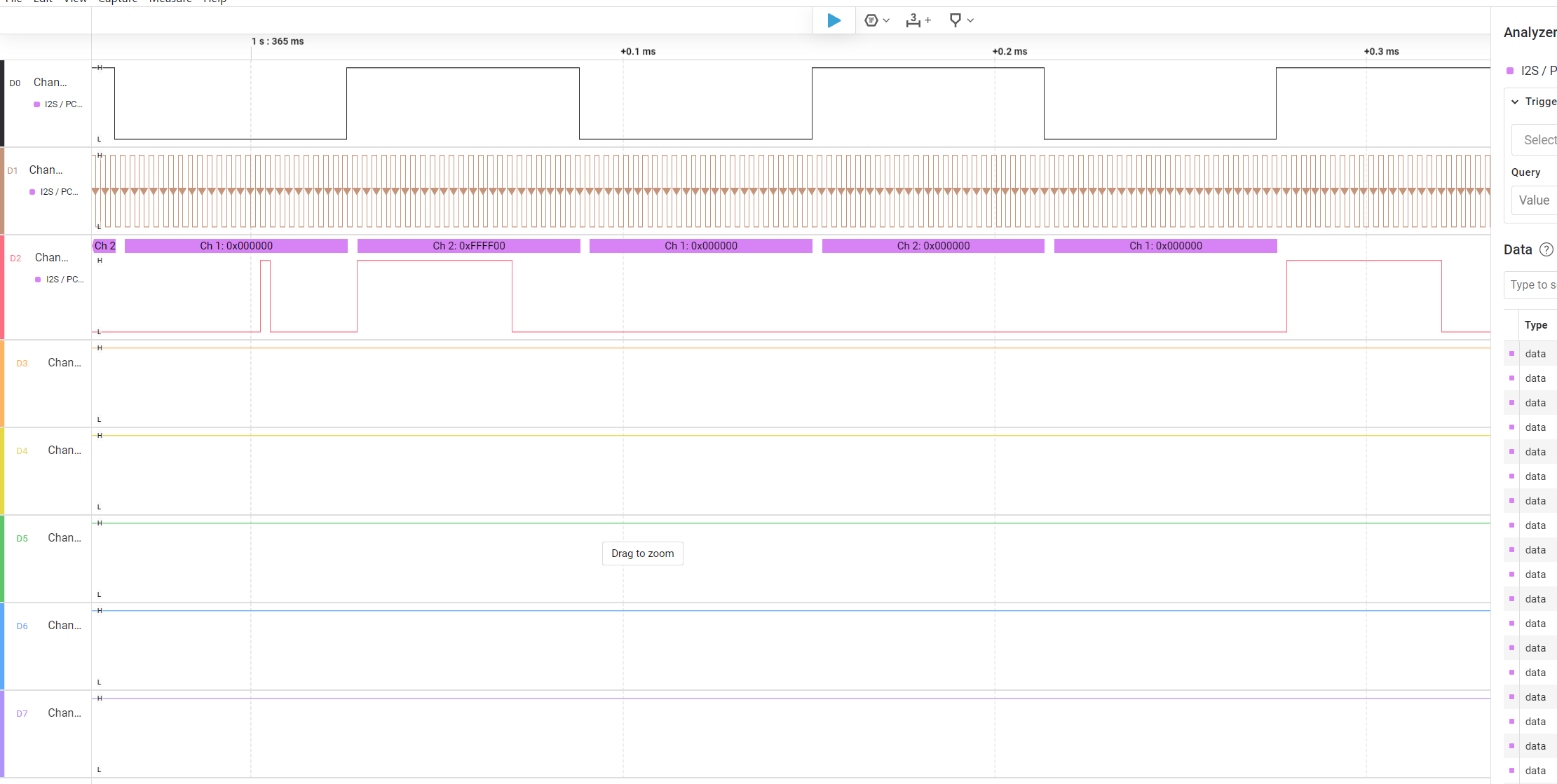Click purple I2S analyzer square in Analyzers panel
The height and width of the screenshot is (784, 1557).
pyautogui.click(x=1510, y=71)
